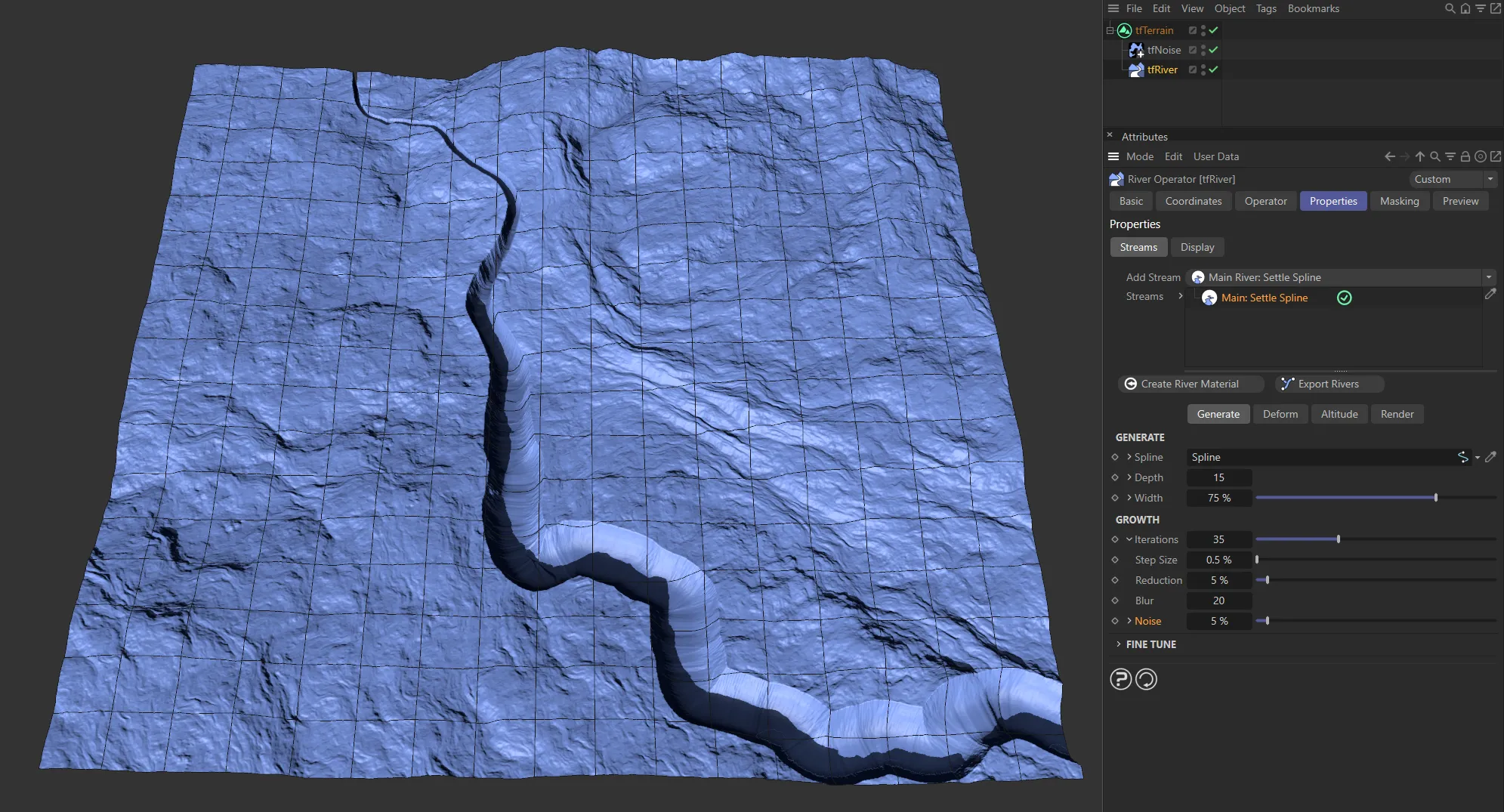This screenshot has width=1504, height=812.
Task: Click the eyedropper beside the Spline field
Action: (x=1490, y=457)
